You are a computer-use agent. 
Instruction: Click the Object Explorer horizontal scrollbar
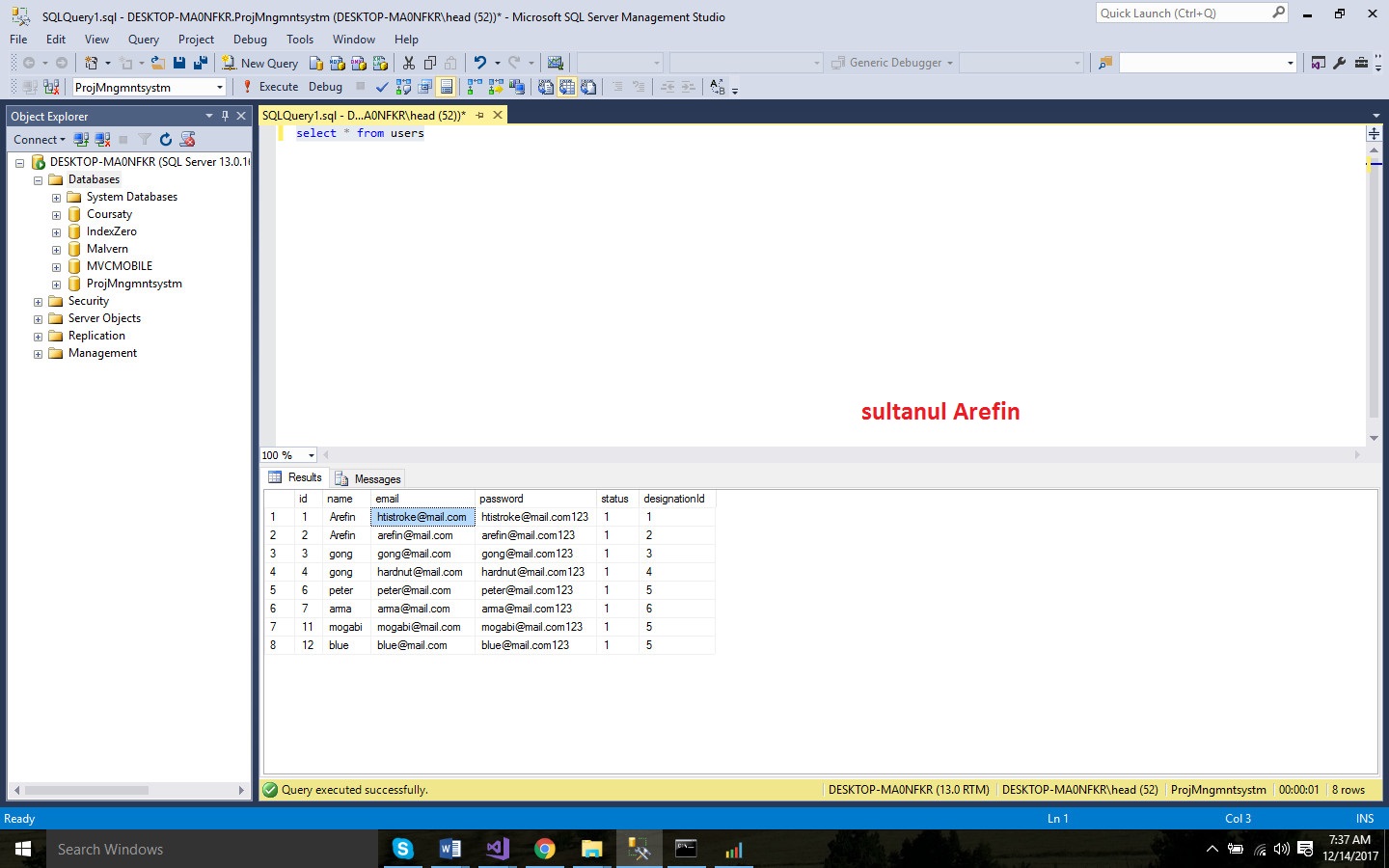point(87,790)
